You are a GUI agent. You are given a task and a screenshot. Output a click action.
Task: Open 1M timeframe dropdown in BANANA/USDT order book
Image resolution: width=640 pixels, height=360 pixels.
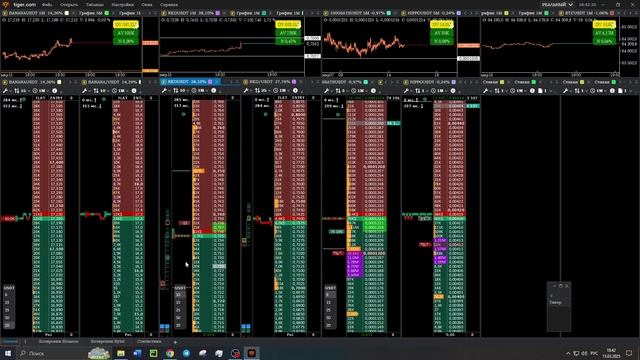[120, 91]
